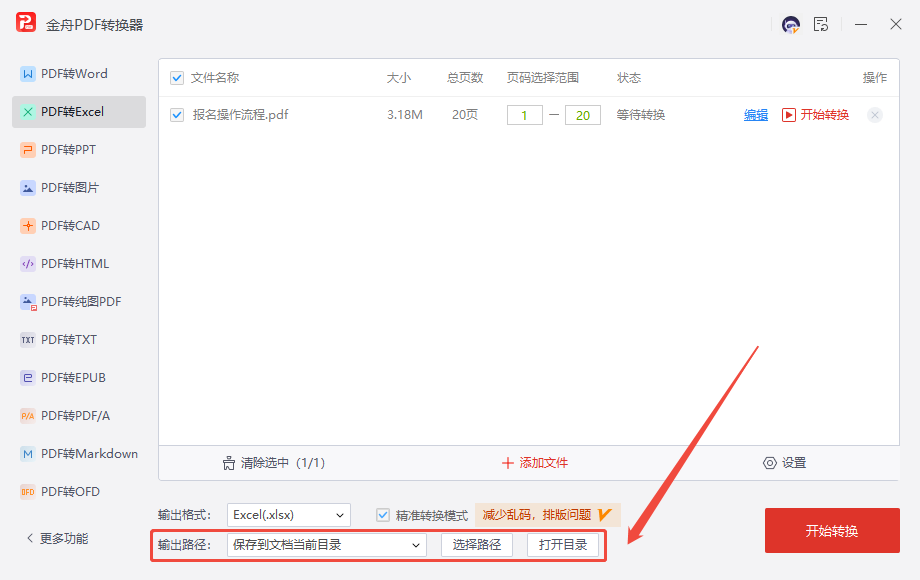
Task: Click the PDF转PDF/A icon
Action: point(28,416)
